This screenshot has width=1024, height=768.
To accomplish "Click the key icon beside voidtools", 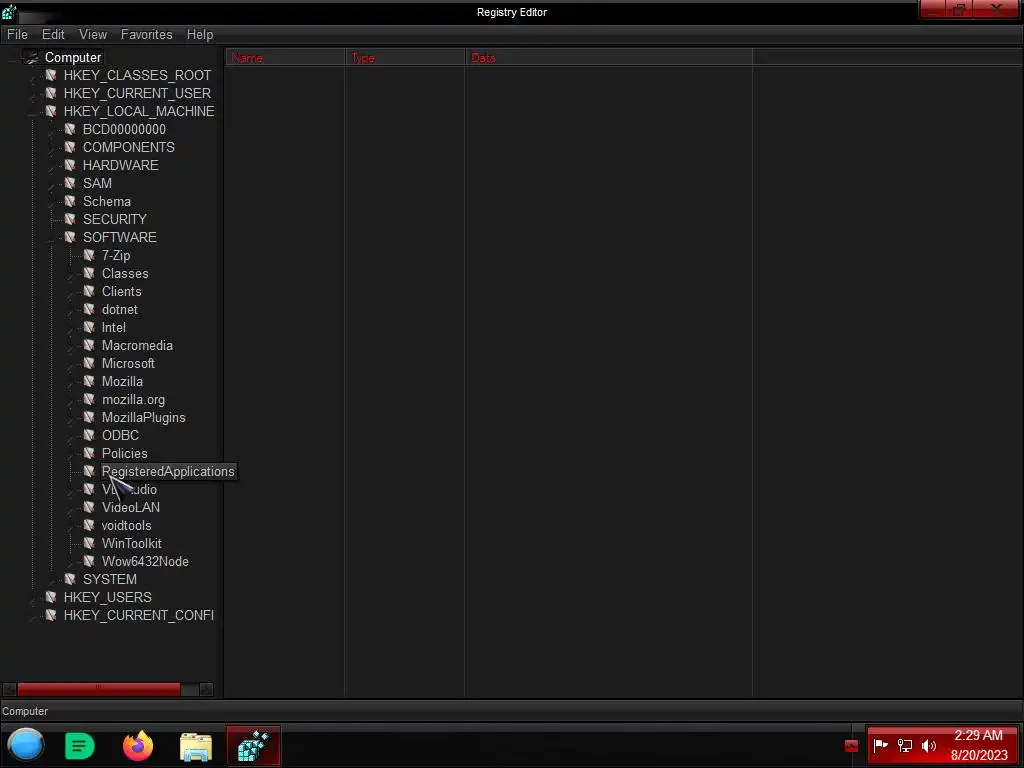I will (89, 525).
